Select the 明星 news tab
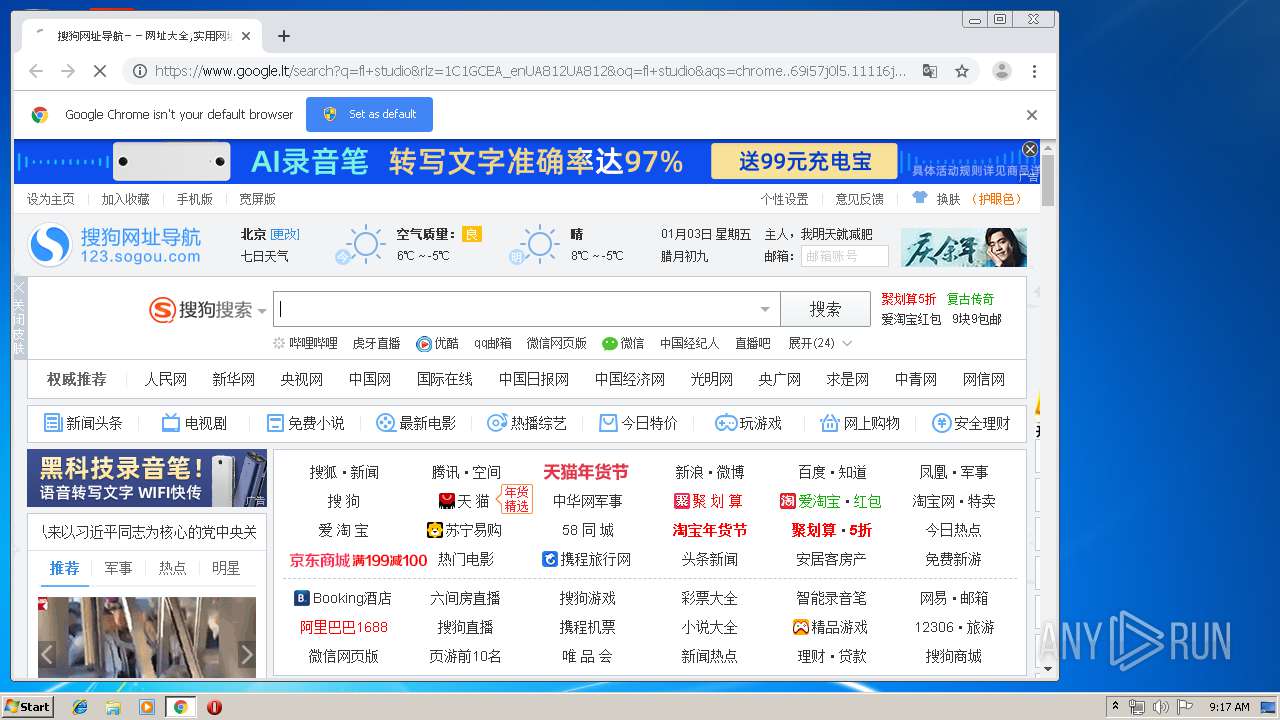The height and width of the screenshot is (720, 1280). coord(226,568)
